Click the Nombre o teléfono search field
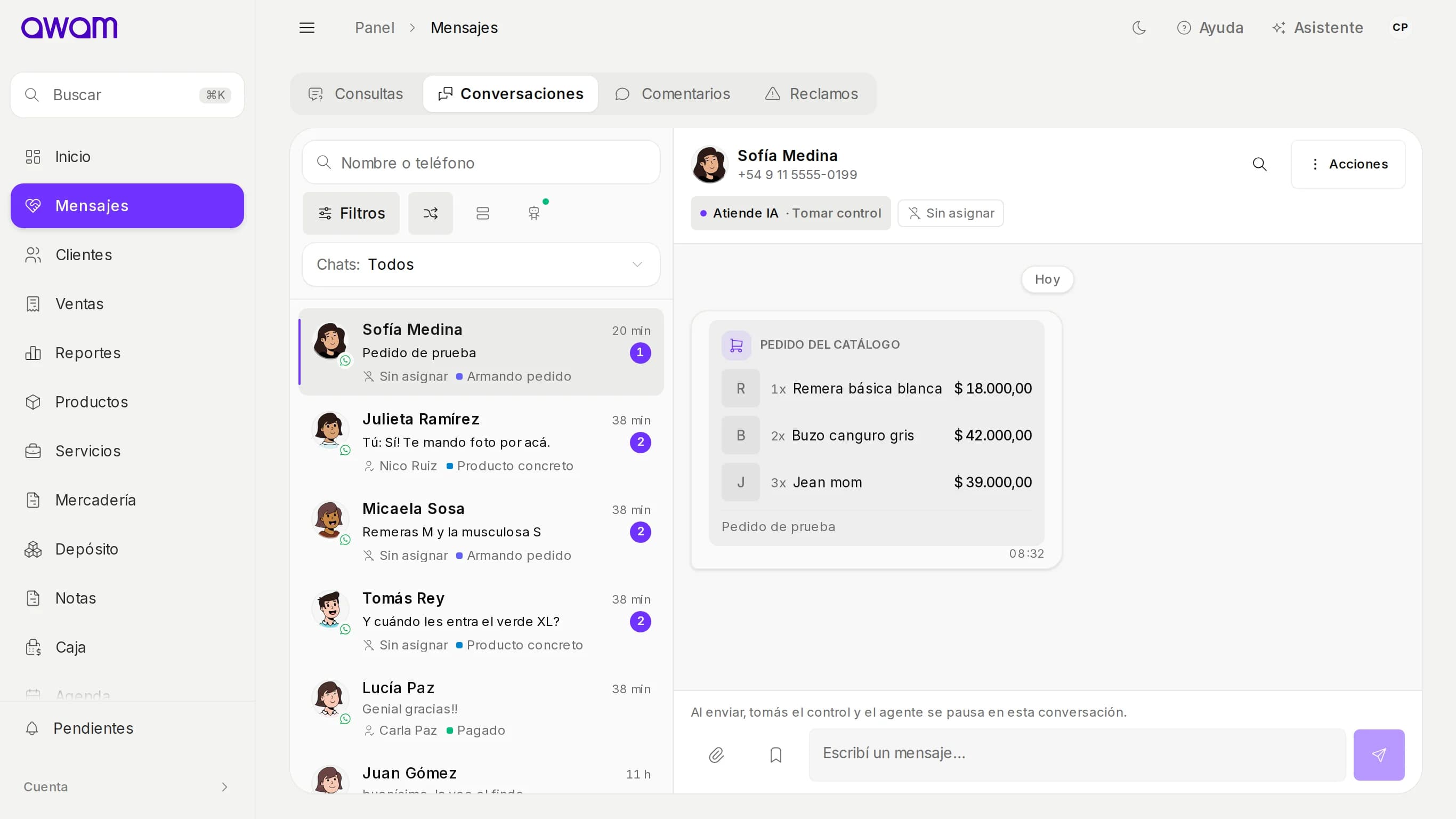1456x819 pixels. pos(481,163)
